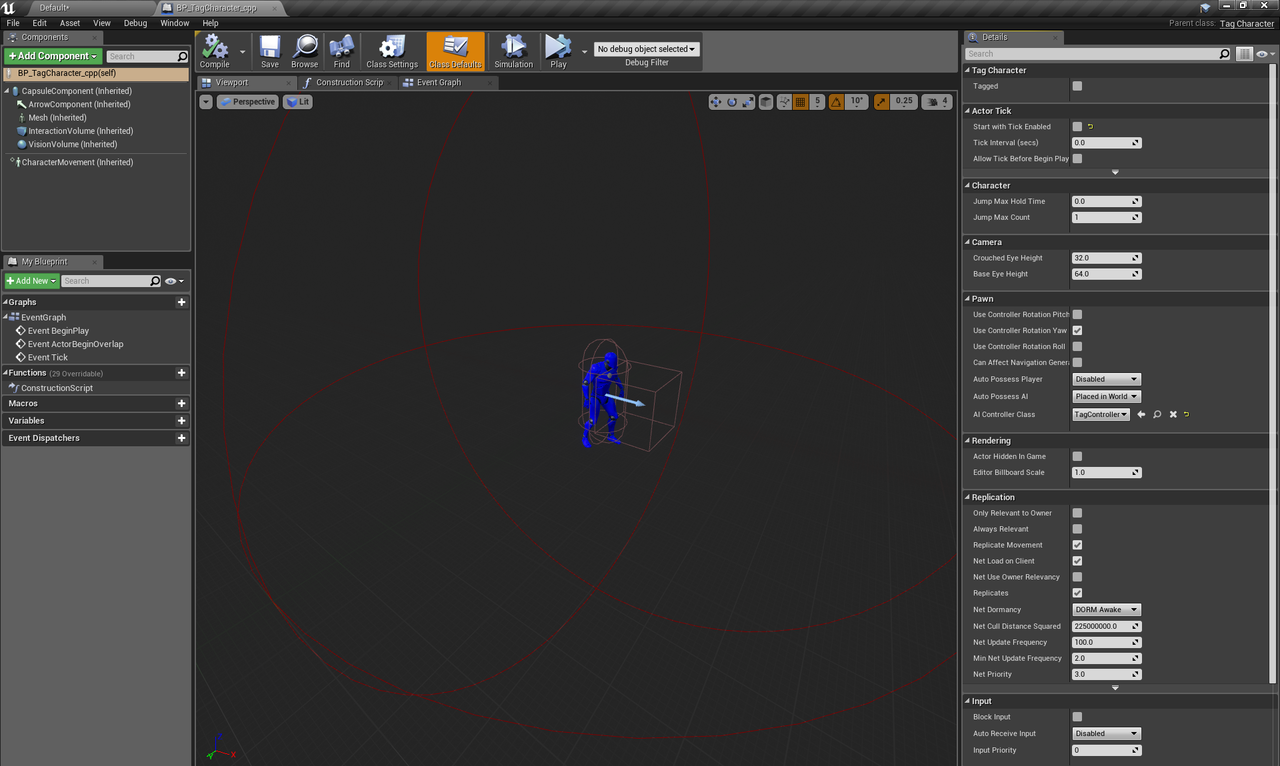This screenshot has height=766, width=1280.
Task: Switch to the Event Graph tab
Action: coord(438,82)
